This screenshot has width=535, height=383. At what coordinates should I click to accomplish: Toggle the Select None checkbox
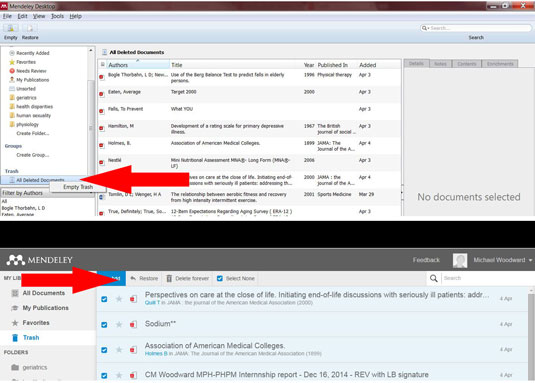(220, 278)
